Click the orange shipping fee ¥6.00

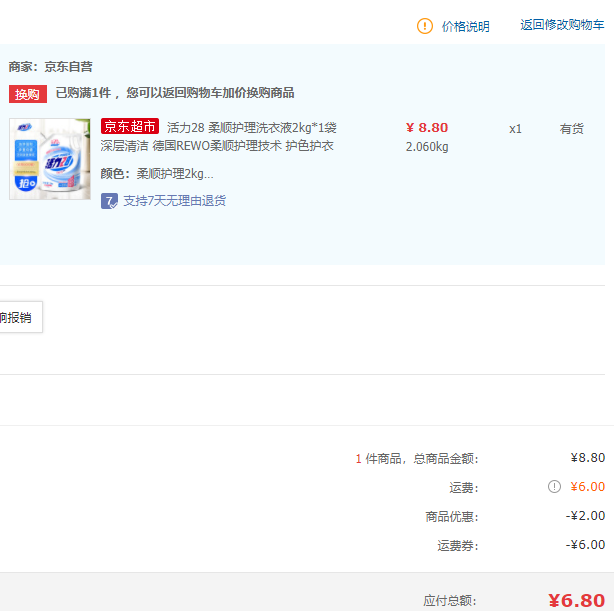tap(587, 486)
